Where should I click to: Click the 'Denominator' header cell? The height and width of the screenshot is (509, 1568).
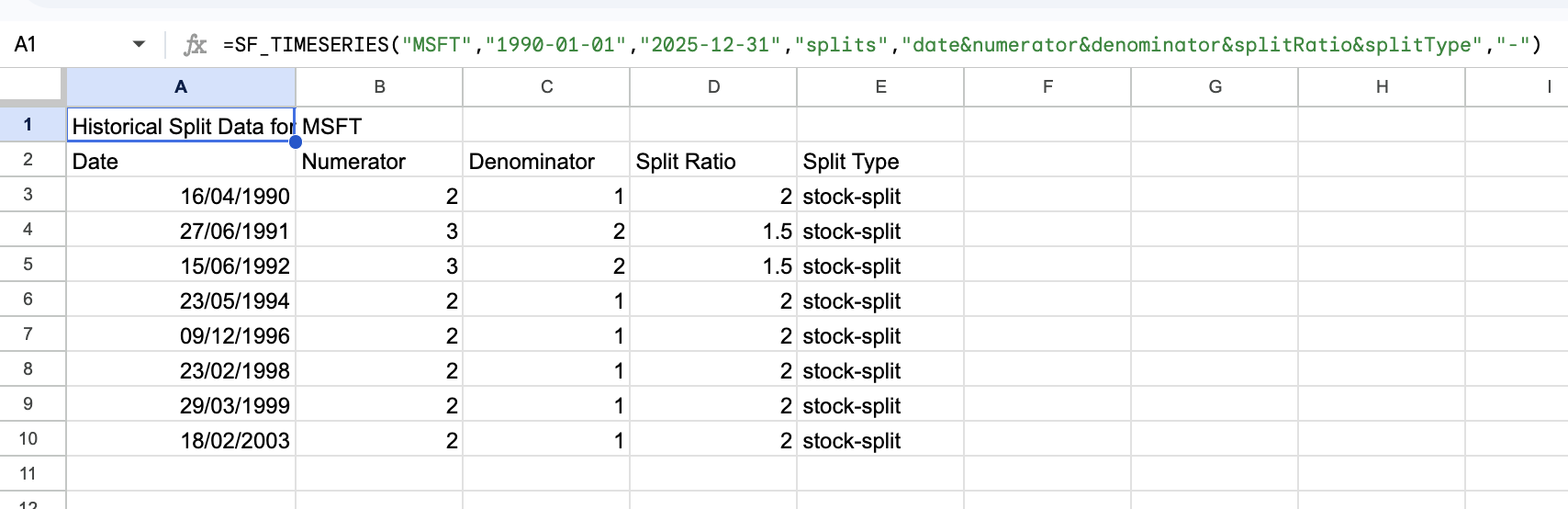(x=546, y=160)
